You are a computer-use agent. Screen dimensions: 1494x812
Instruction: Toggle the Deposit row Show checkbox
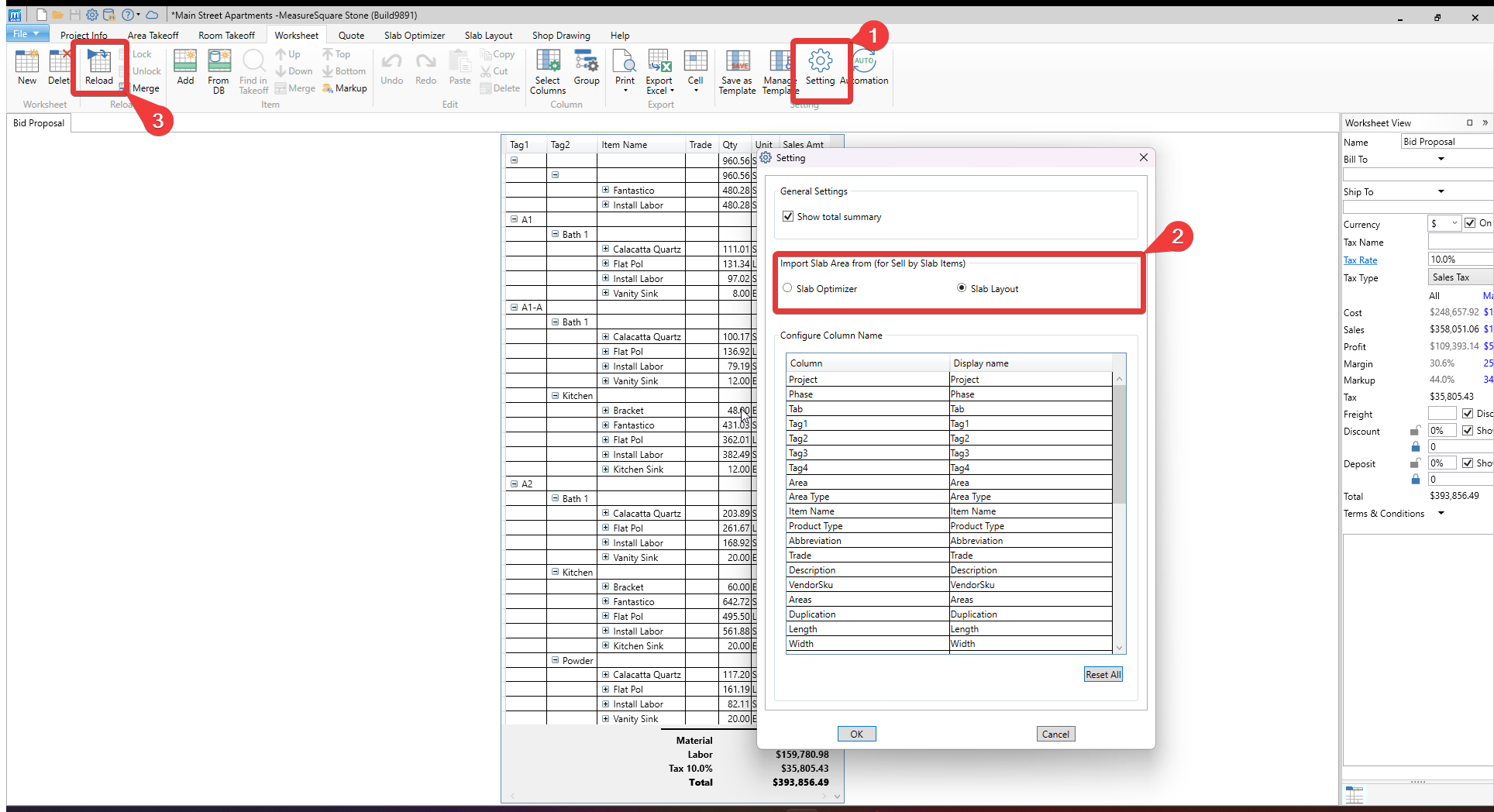click(x=1468, y=463)
